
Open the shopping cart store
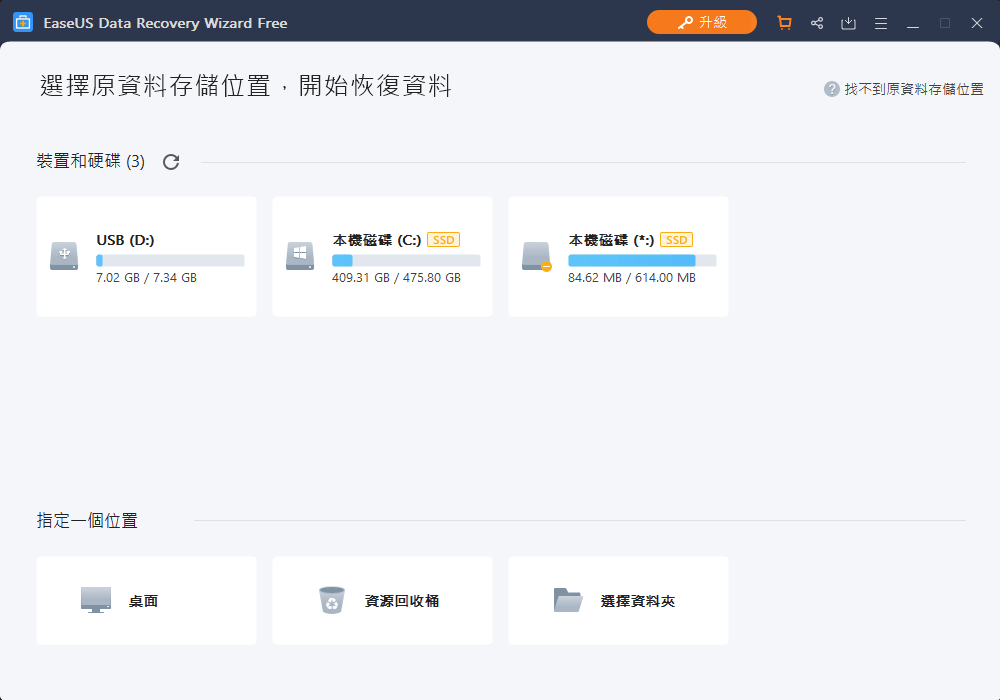click(x=784, y=22)
